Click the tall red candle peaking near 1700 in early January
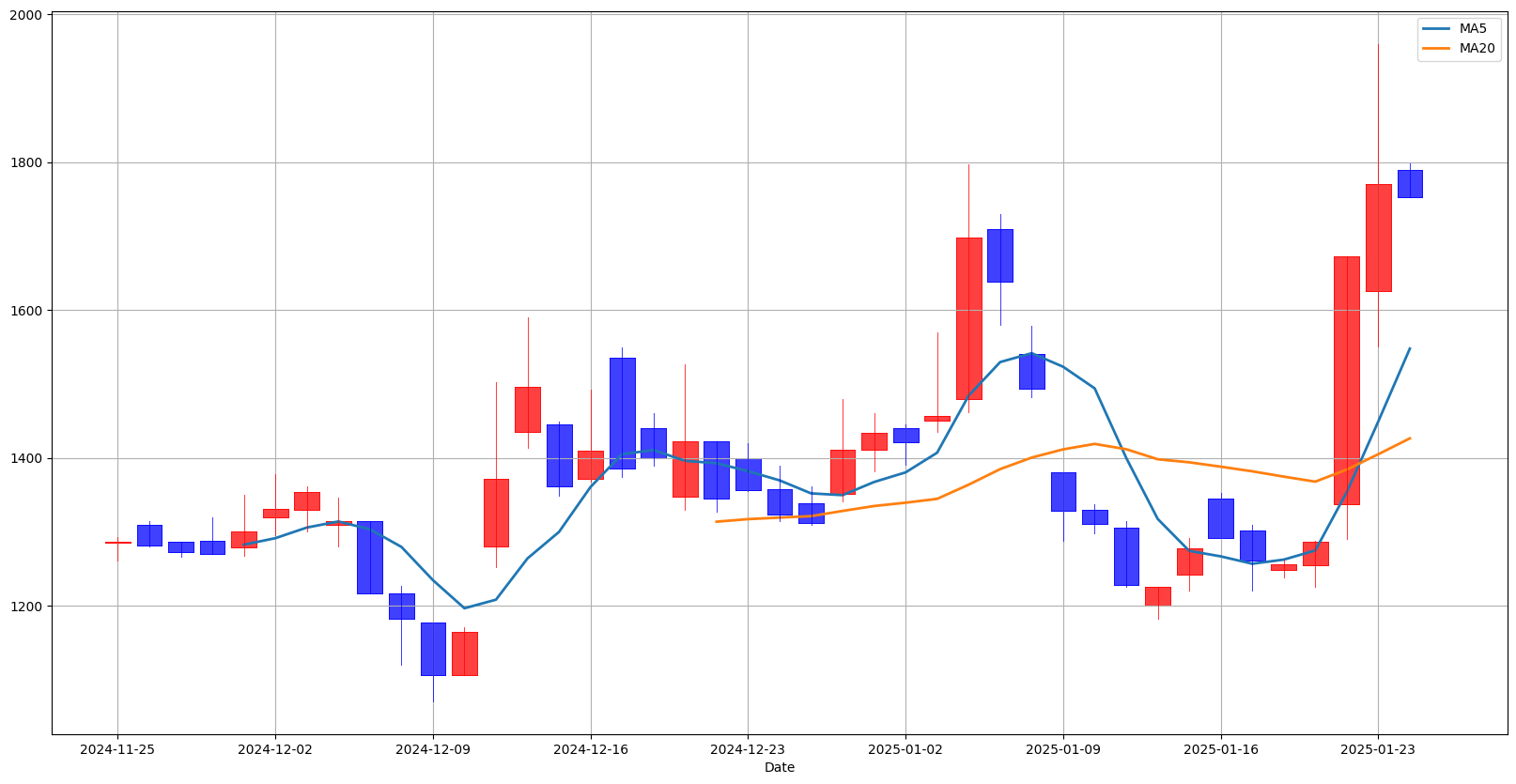The width and height of the screenshot is (1516, 784). (968, 318)
